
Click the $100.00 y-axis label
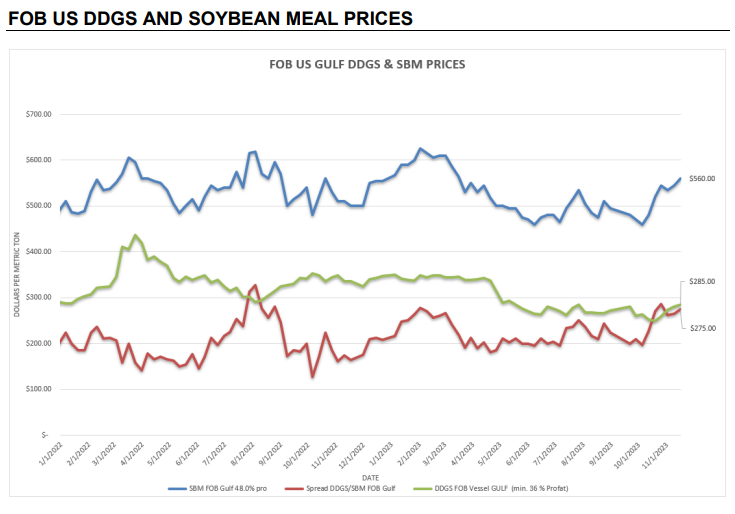[x=38, y=389]
